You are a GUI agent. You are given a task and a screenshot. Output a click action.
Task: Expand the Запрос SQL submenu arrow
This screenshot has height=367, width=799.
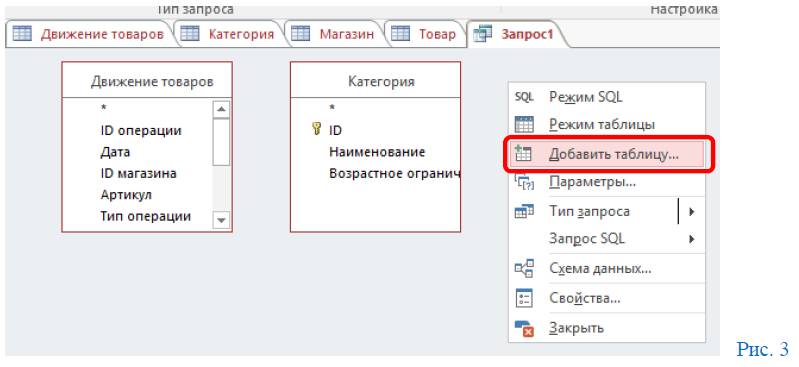click(691, 238)
